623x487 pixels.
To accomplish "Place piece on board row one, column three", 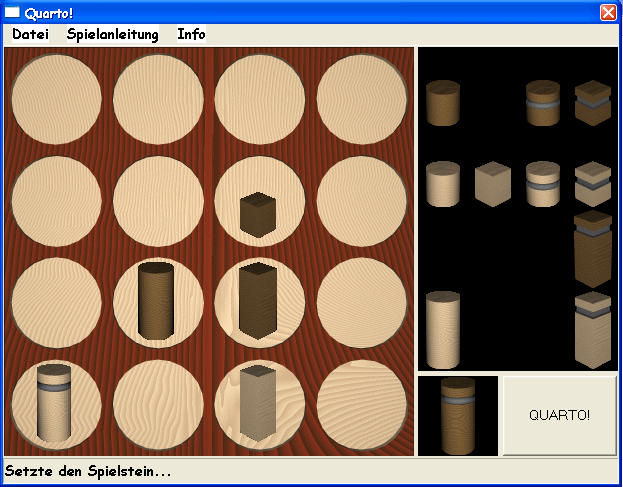I will click(x=260, y=99).
